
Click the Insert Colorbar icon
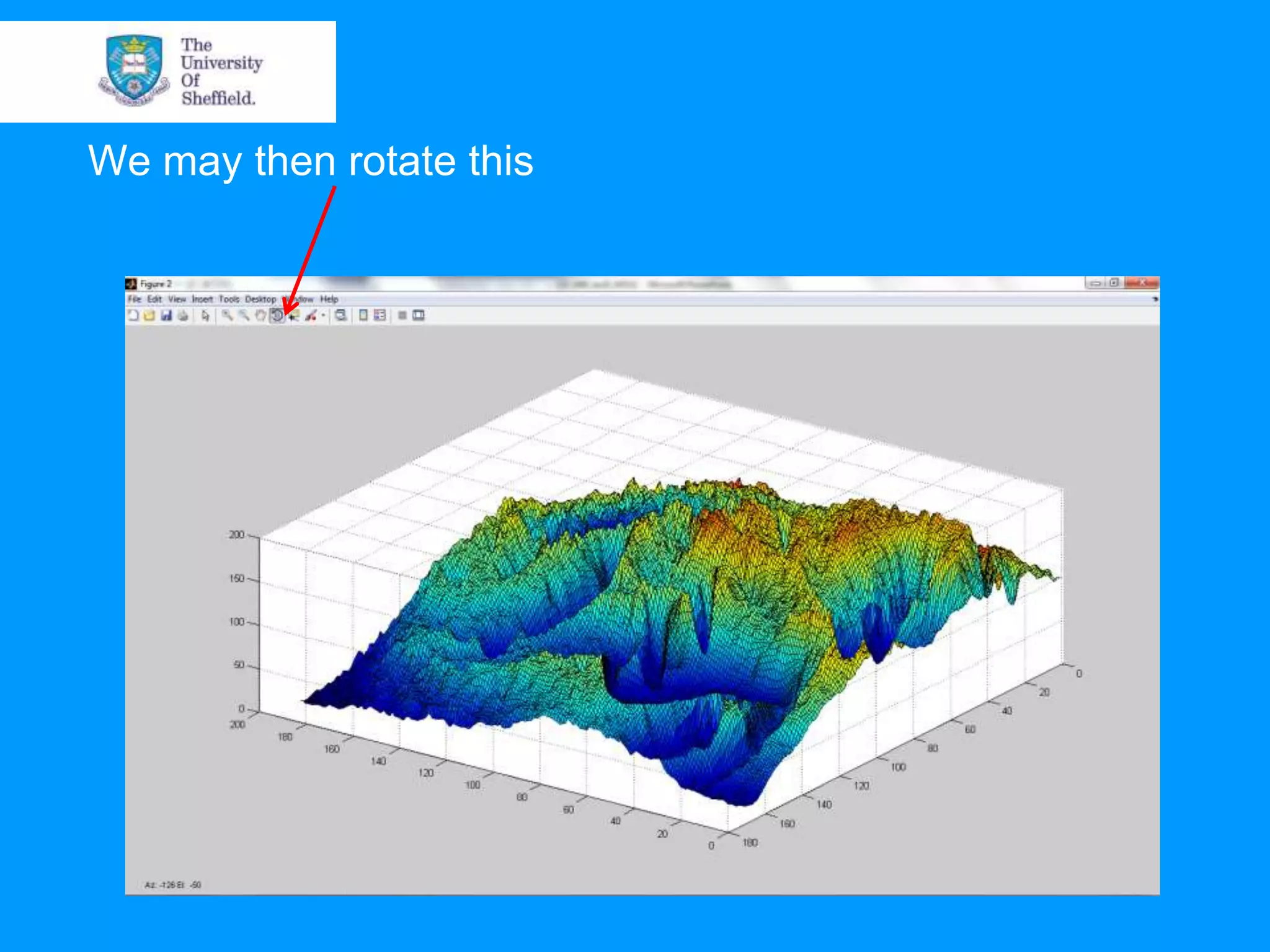363,315
